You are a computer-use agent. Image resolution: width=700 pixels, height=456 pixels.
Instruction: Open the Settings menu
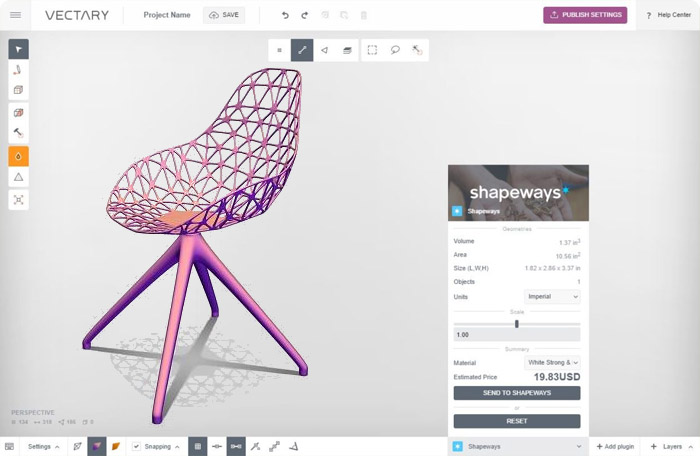pos(43,446)
